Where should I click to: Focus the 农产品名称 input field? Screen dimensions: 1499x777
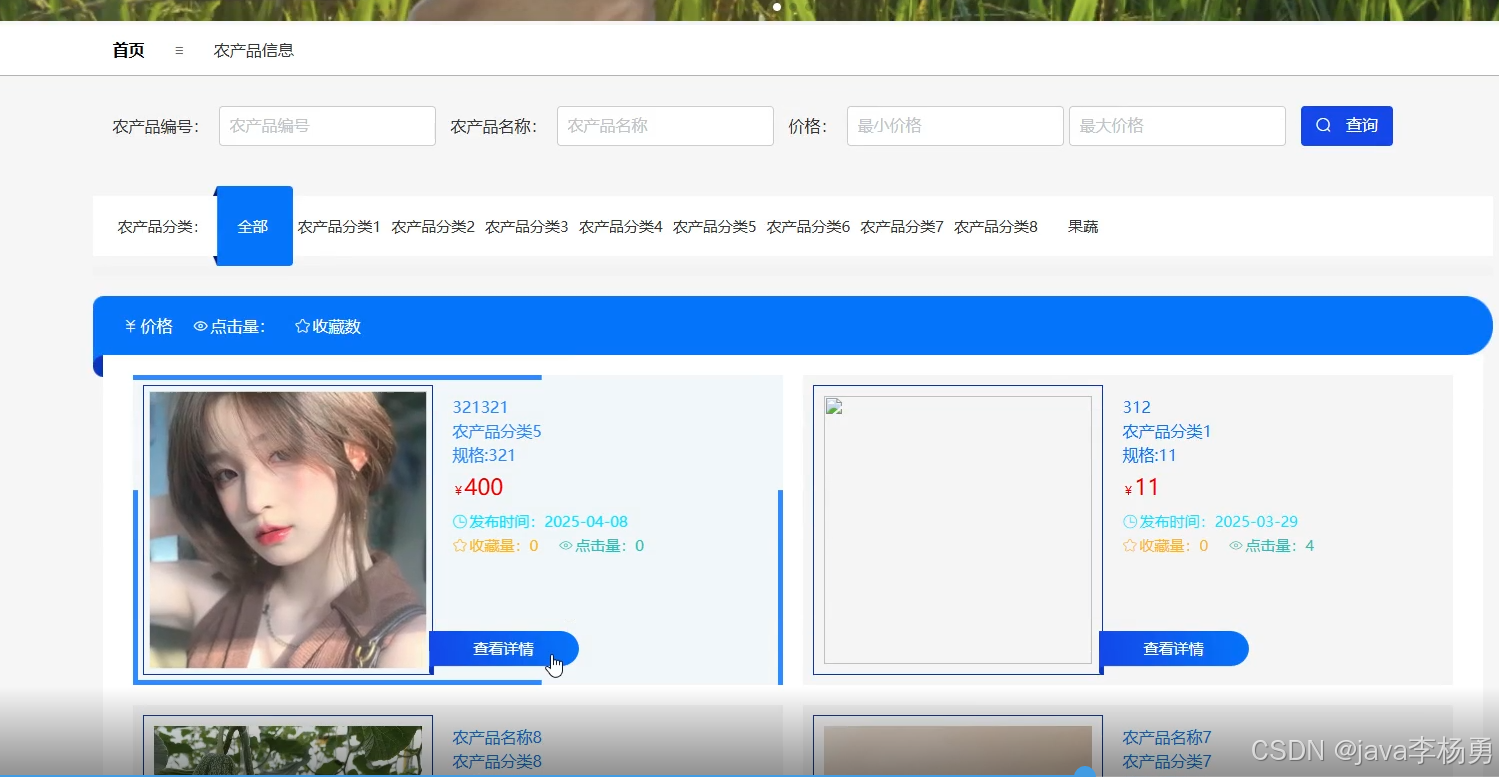click(665, 126)
